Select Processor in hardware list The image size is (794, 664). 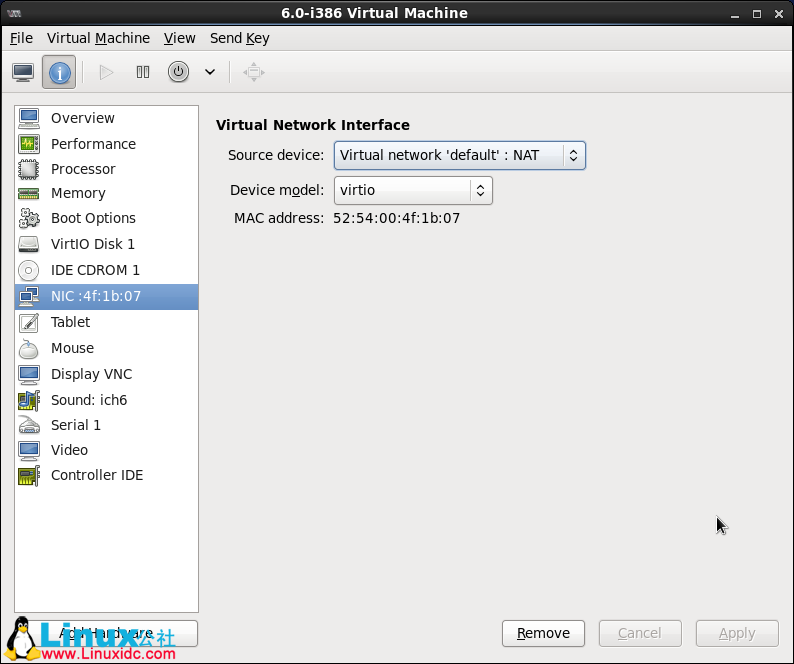click(106, 169)
